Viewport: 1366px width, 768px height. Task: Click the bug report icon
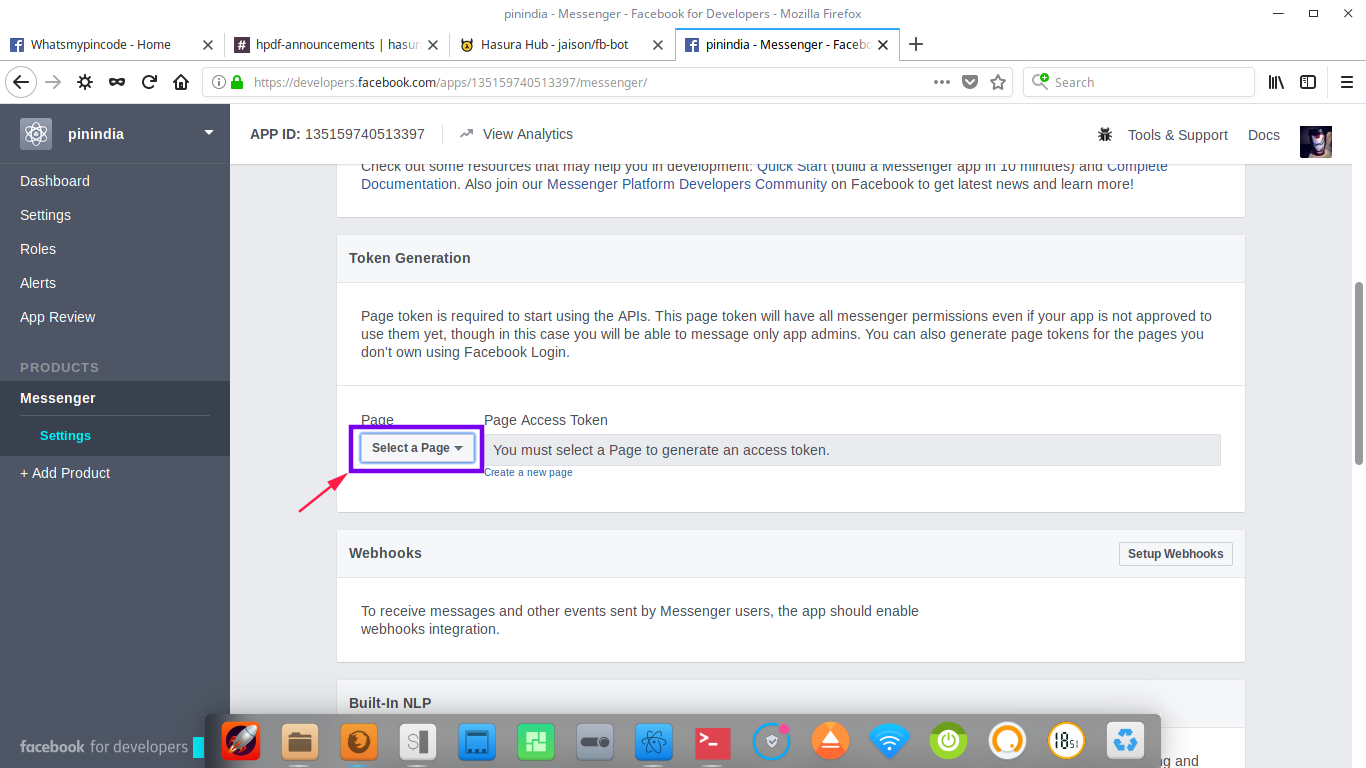click(1105, 134)
